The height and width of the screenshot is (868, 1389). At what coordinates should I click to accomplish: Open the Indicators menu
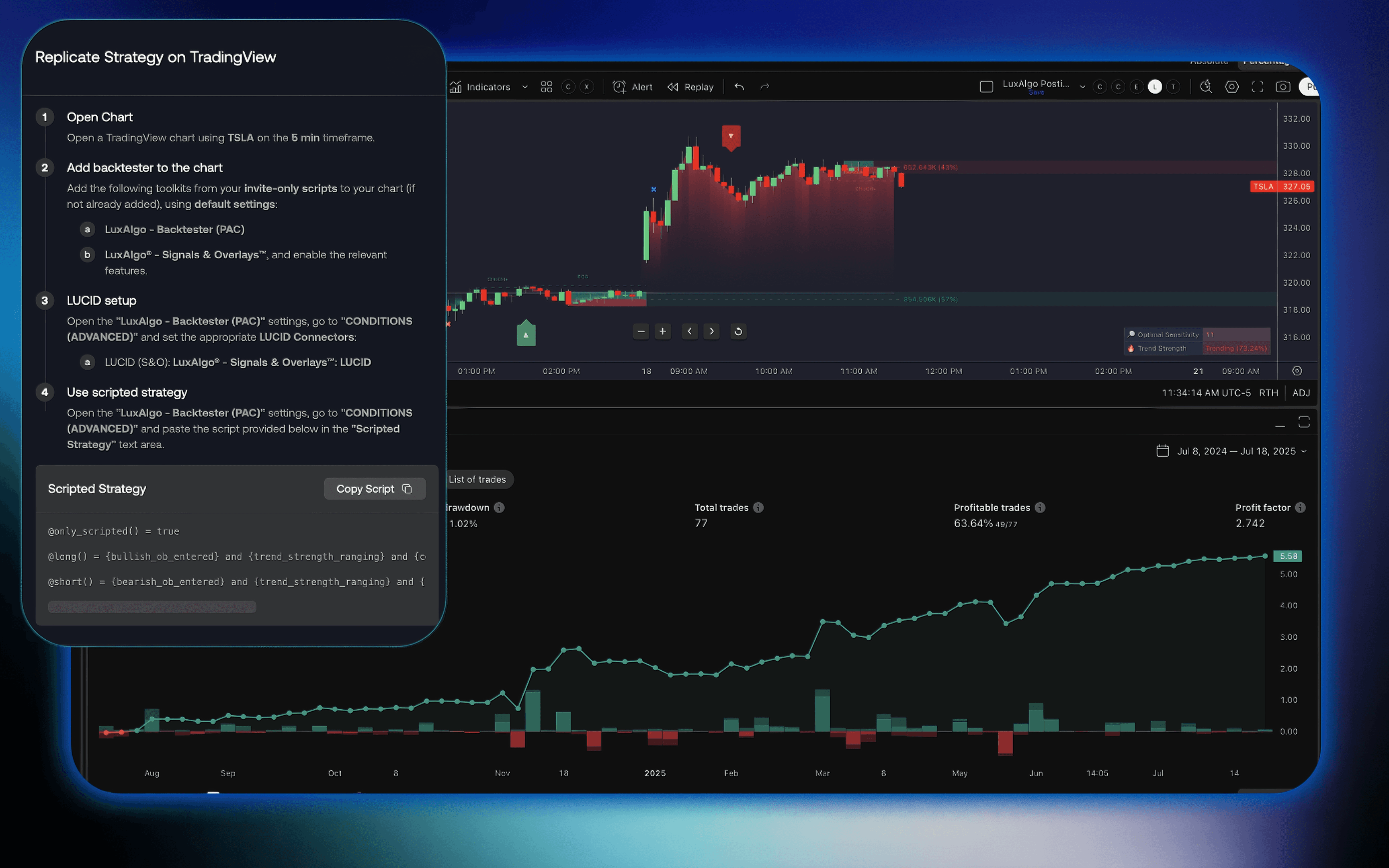(480, 87)
